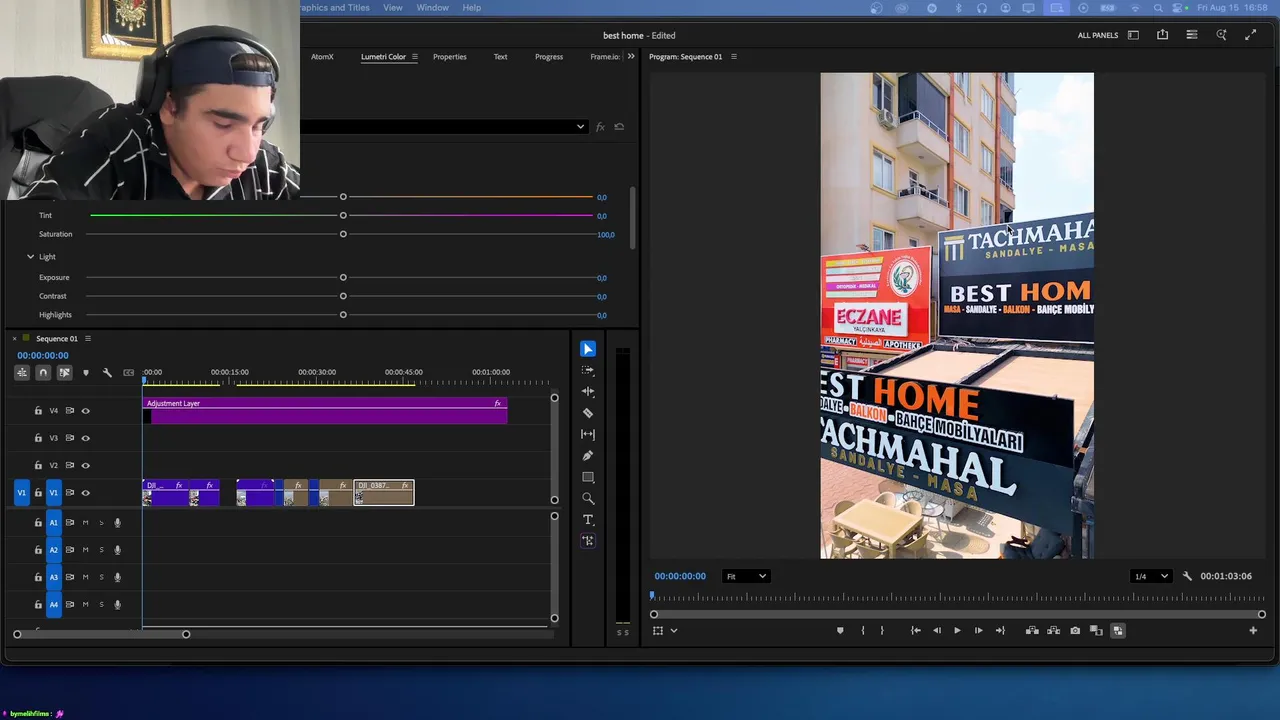Collapse the Light section

tap(30, 257)
